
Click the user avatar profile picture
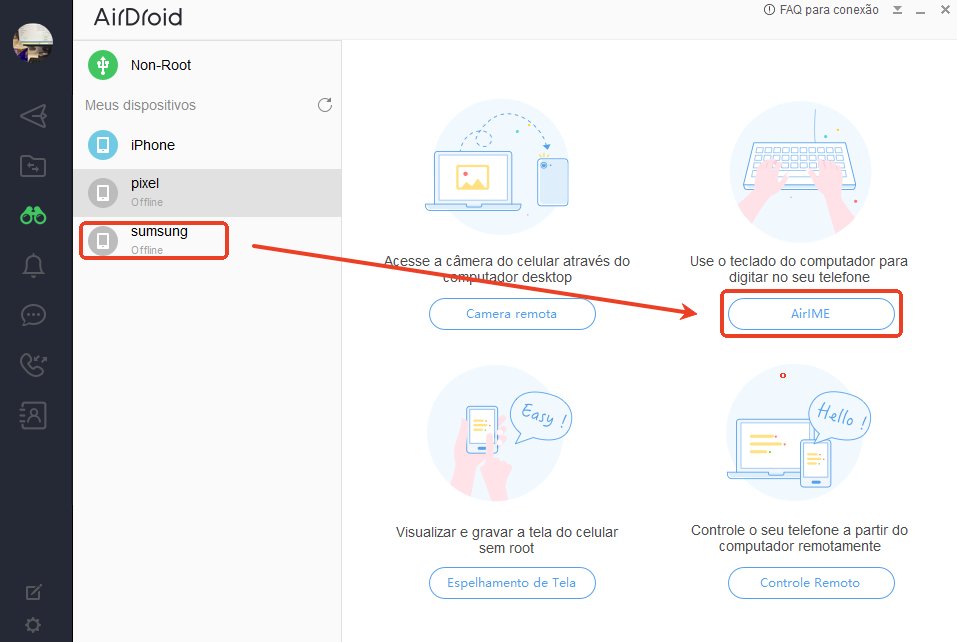(x=33, y=45)
